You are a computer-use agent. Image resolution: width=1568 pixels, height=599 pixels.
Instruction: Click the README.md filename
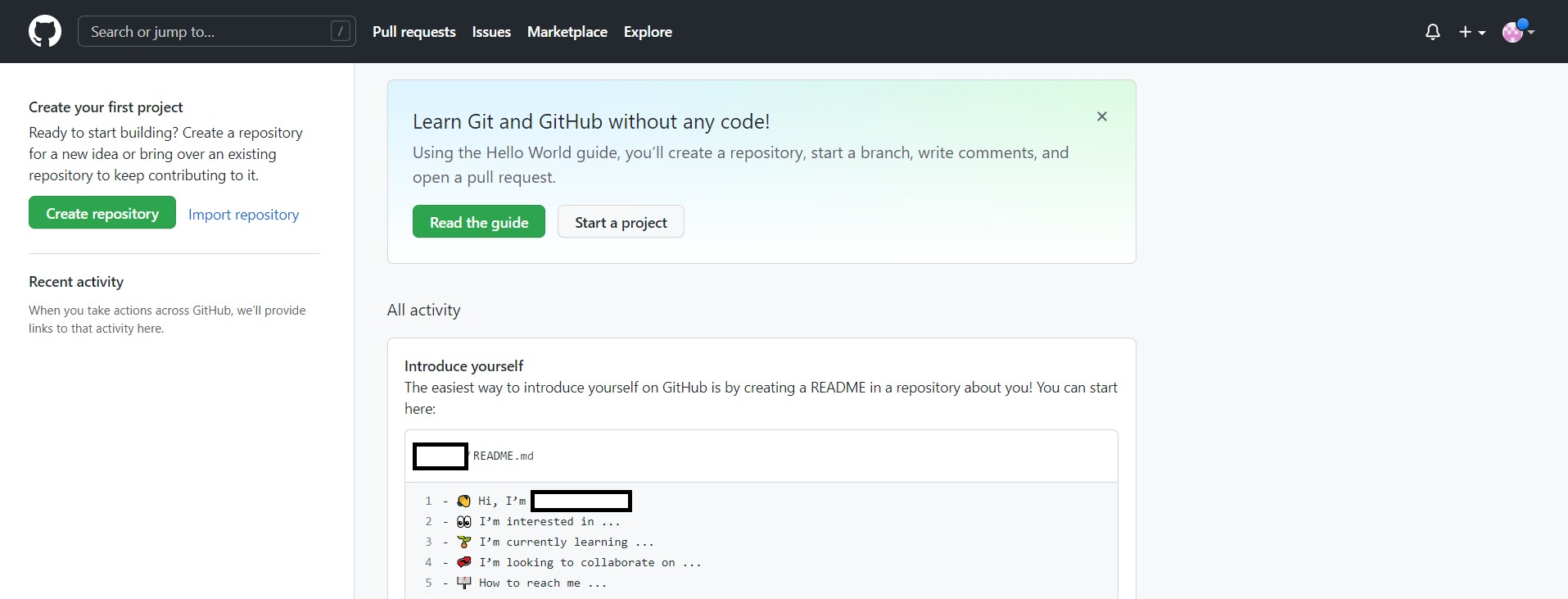[x=503, y=456]
